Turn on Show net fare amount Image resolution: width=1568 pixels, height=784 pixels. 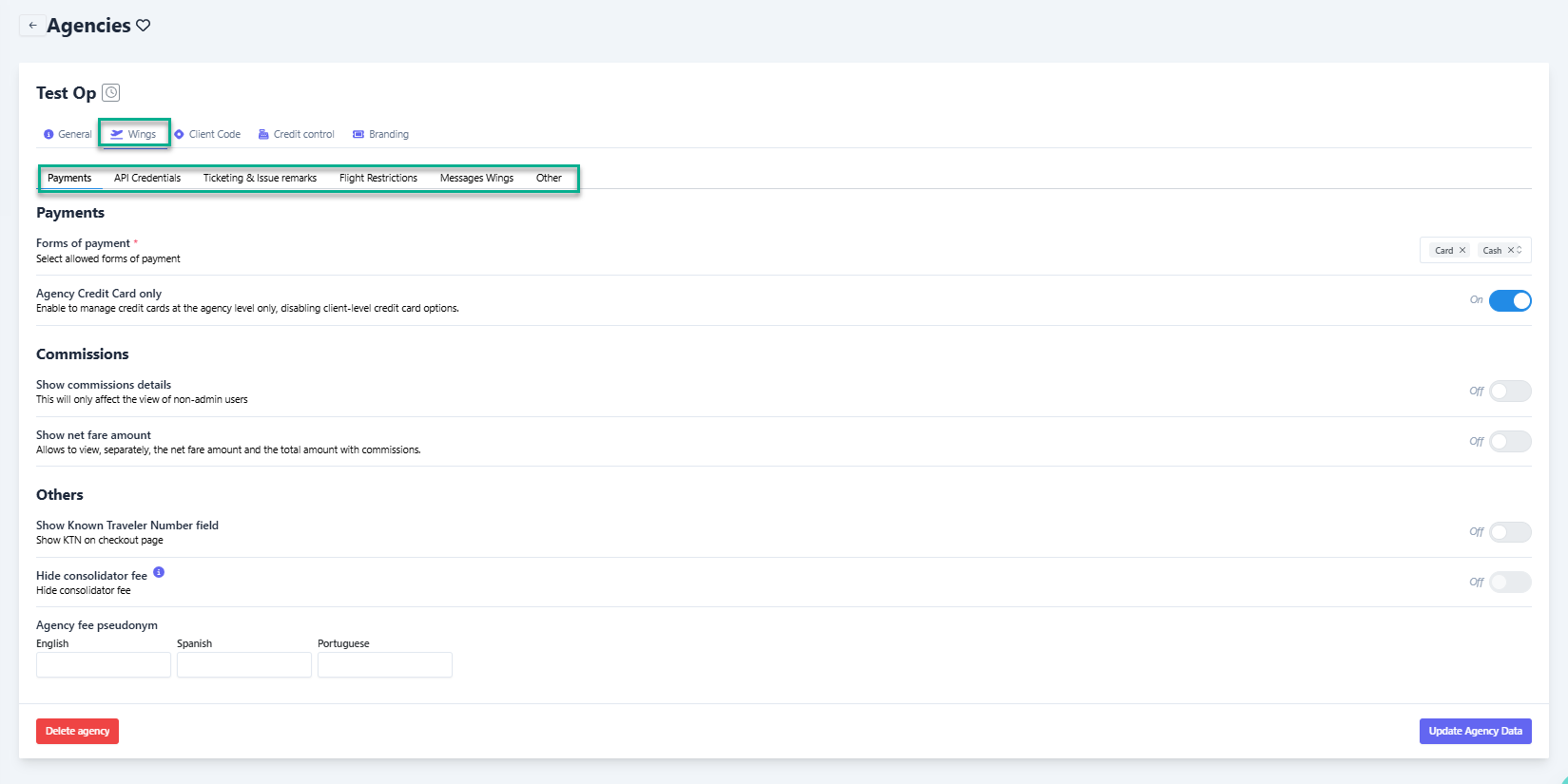click(x=1509, y=442)
